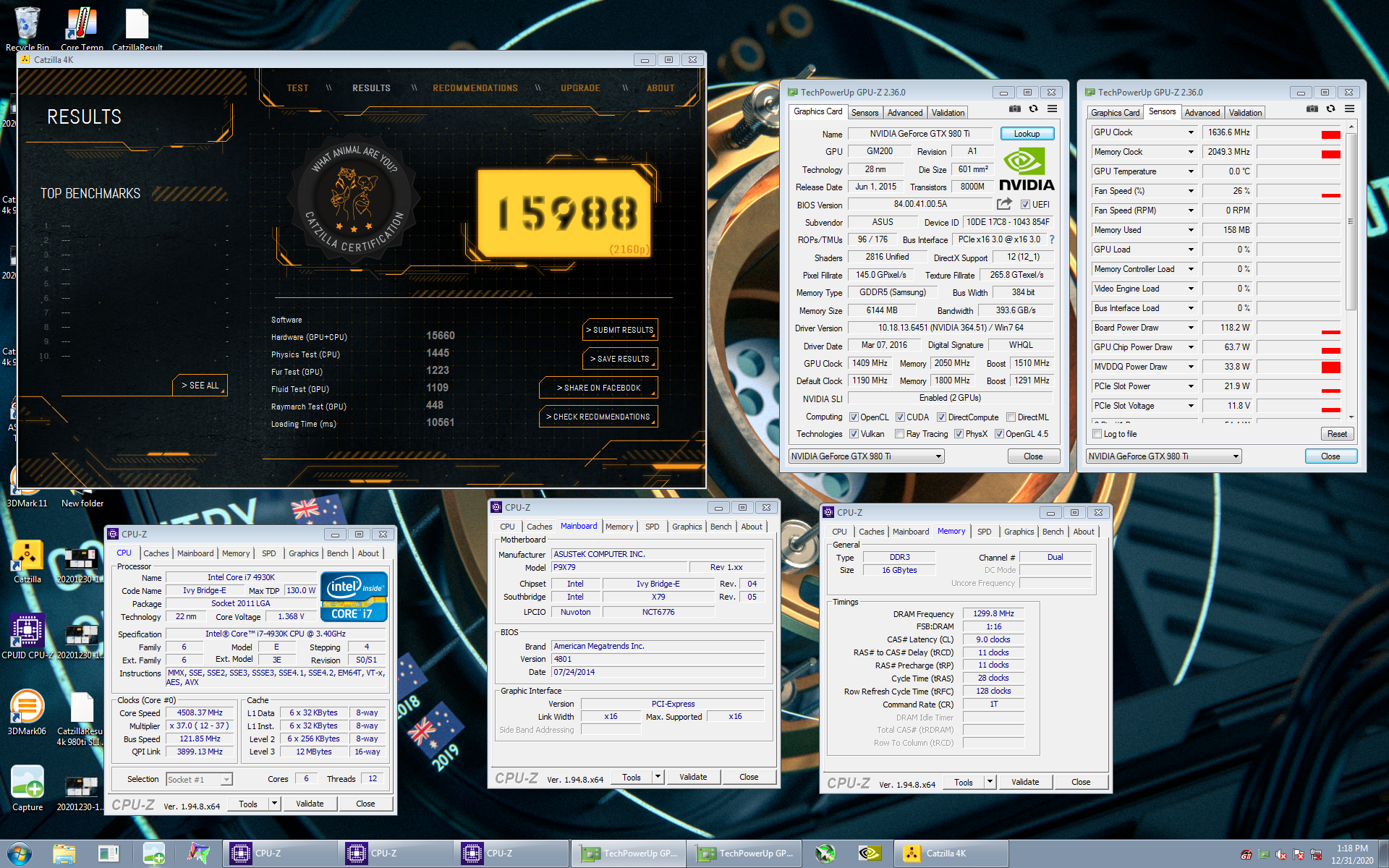Click the refresh icon in GPU-Z Graphics Card window

tap(1033, 109)
